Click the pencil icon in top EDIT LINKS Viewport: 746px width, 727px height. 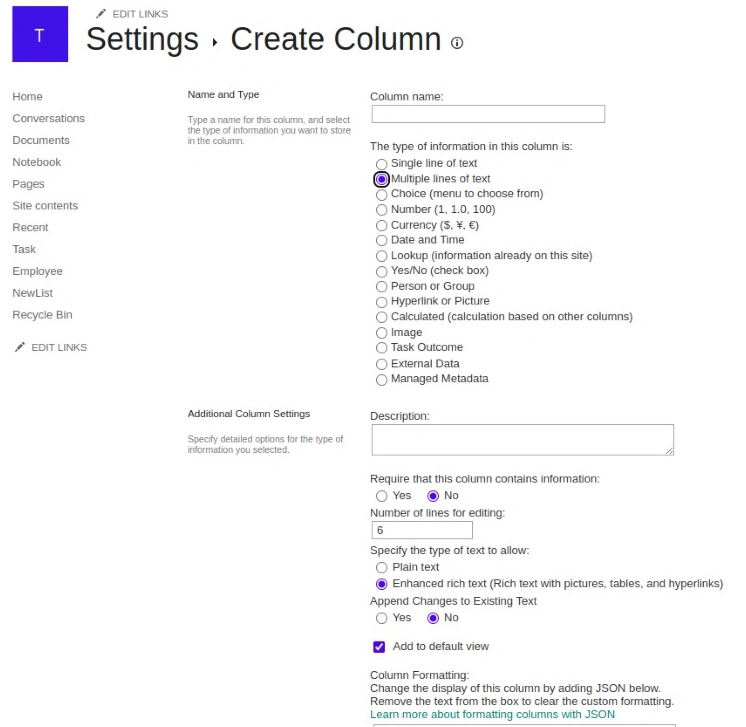pos(100,14)
